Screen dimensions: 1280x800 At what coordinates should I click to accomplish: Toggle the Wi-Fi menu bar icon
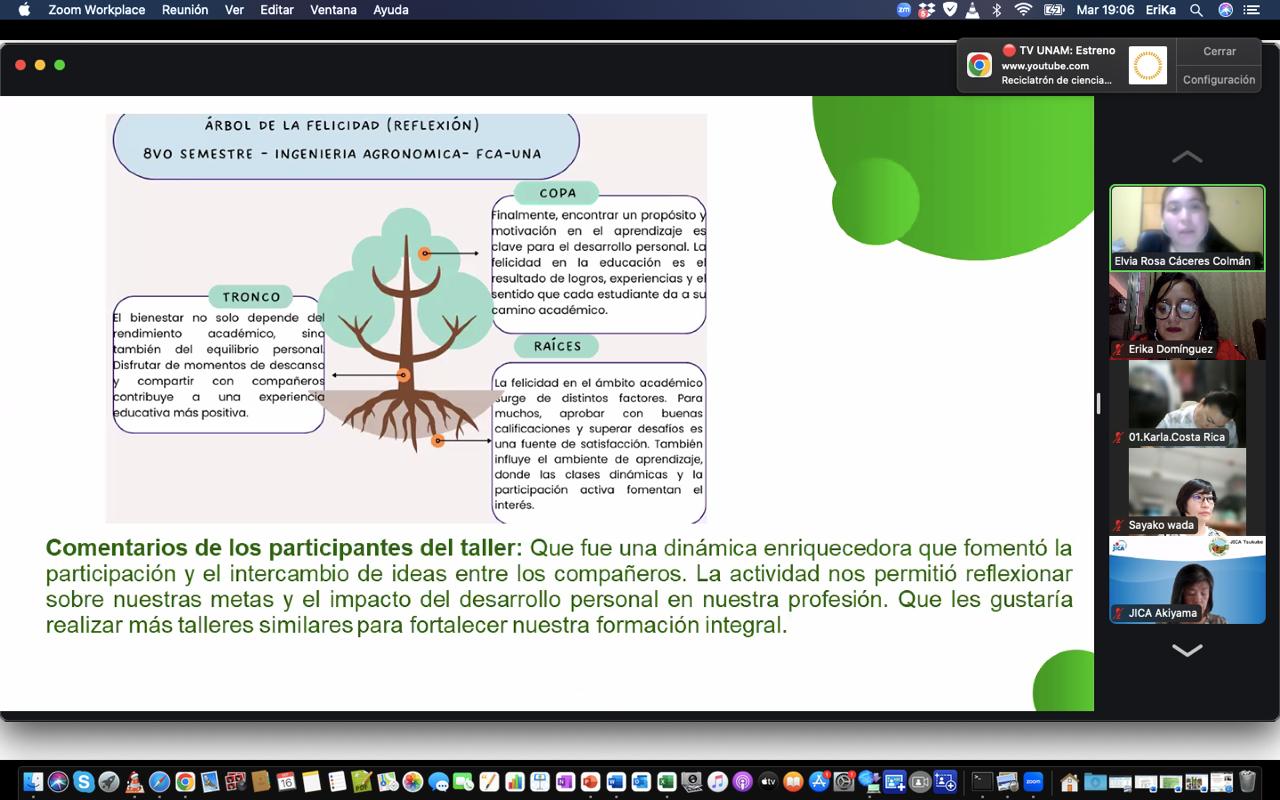(x=1023, y=10)
